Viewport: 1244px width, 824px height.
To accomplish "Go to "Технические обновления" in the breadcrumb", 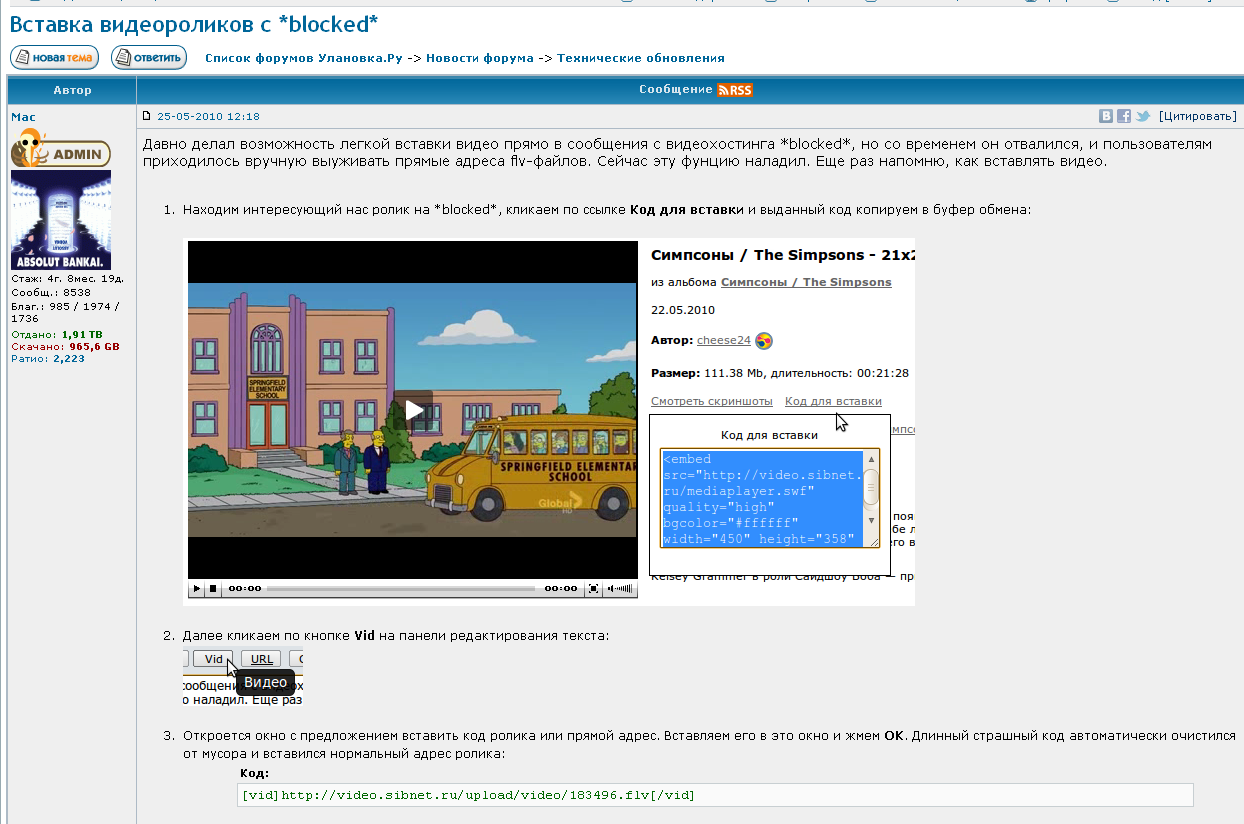I will pos(641,57).
